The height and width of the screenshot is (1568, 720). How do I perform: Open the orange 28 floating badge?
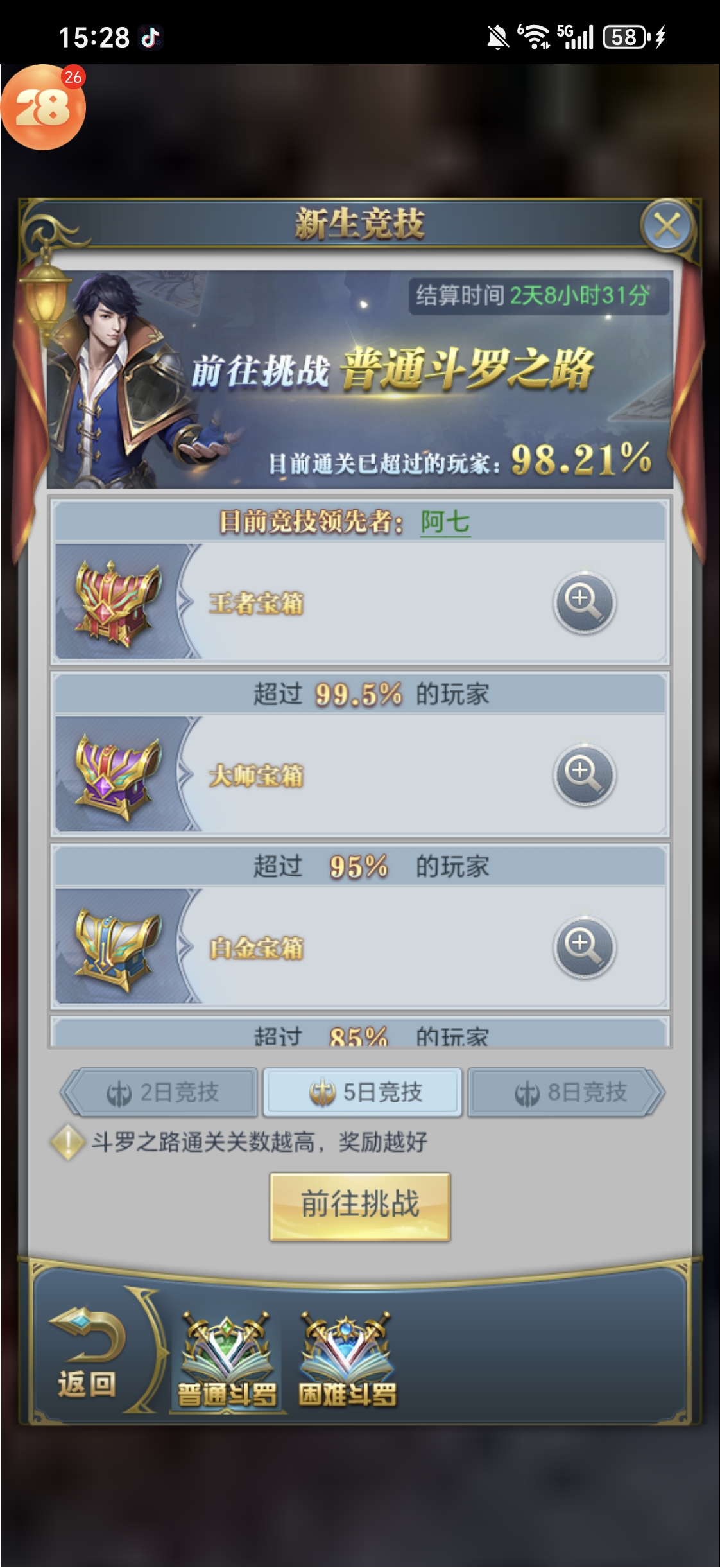tap(43, 107)
